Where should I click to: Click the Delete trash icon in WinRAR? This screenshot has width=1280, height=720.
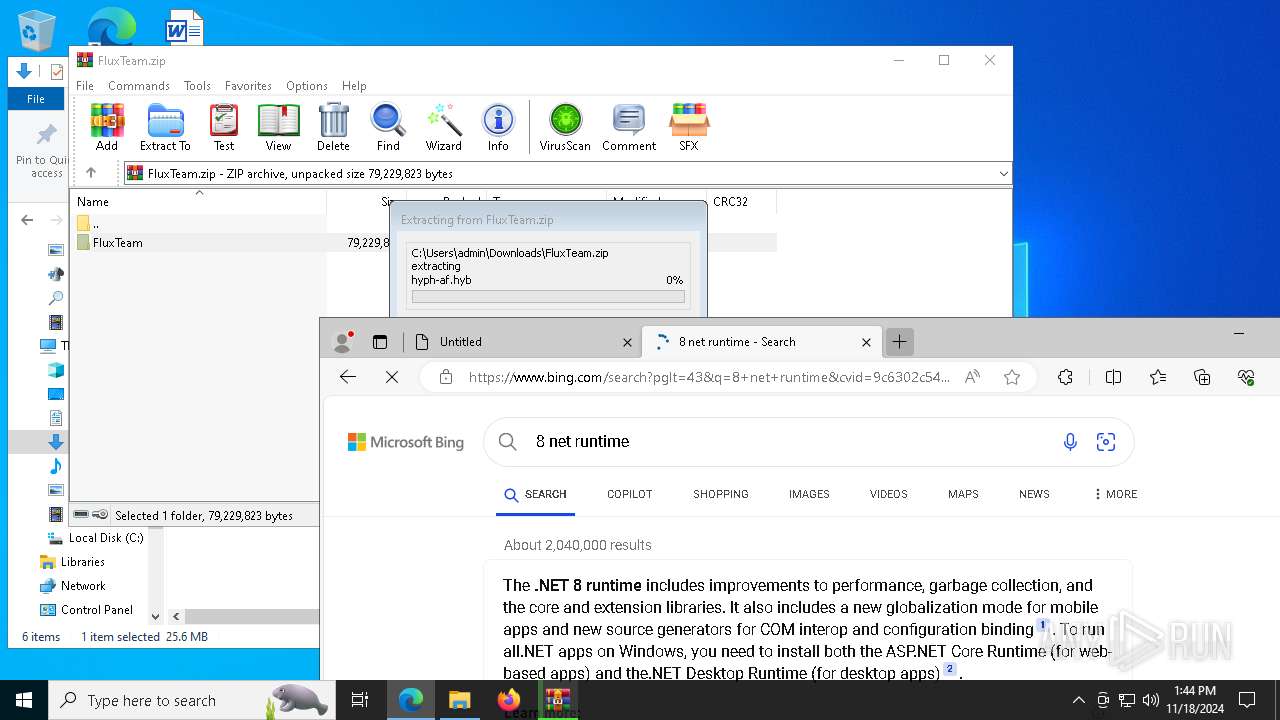[333, 127]
